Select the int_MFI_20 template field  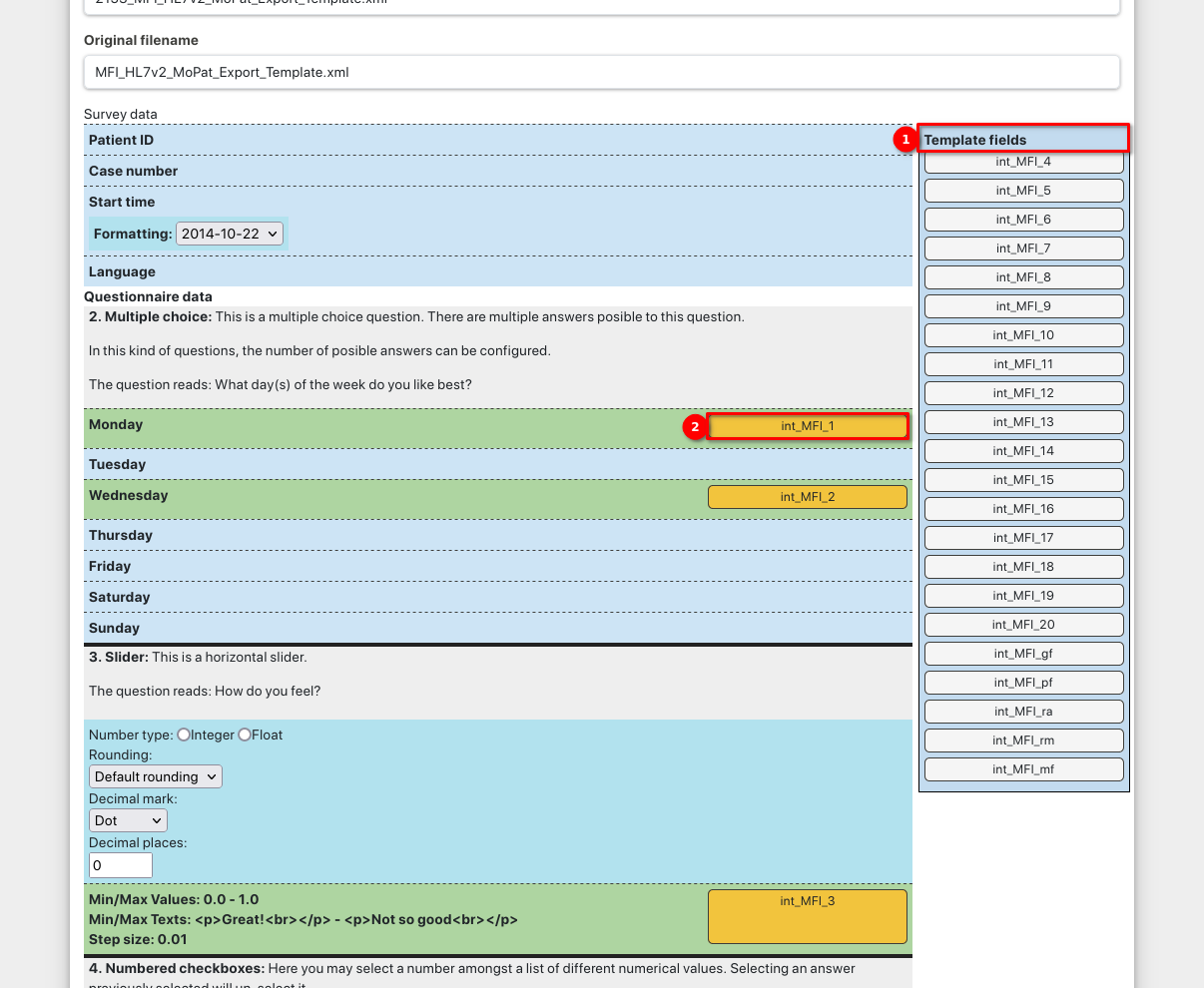click(x=1022, y=624)
